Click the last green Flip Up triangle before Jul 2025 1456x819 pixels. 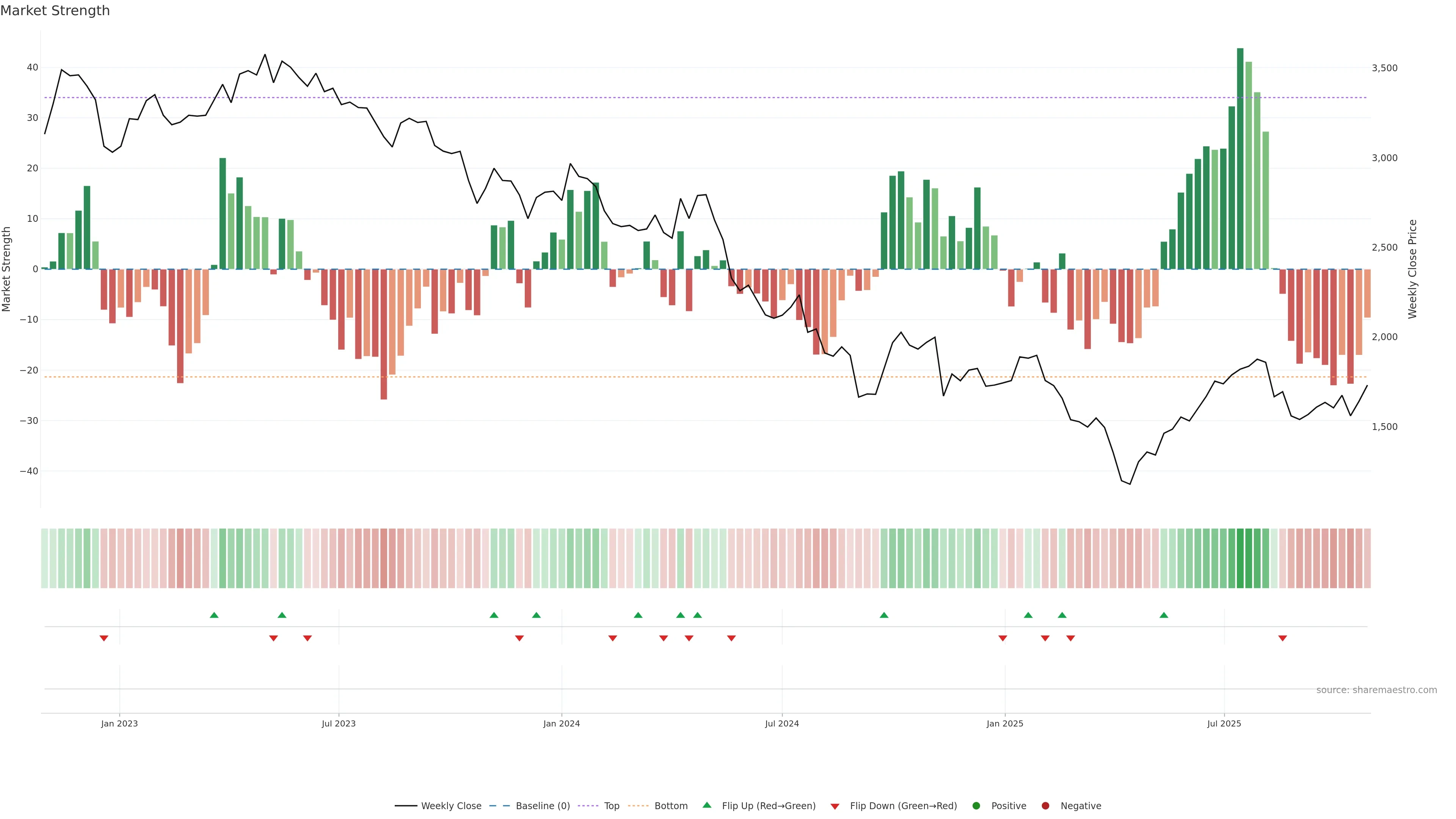(1164, 615)
